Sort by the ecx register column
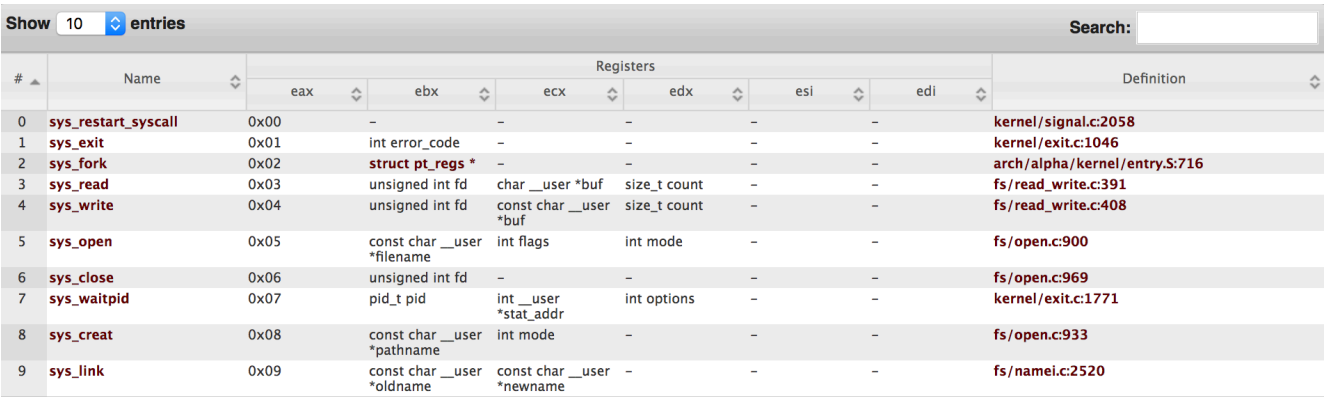The width and height of the screenshot is (1331, 397). 559,94
